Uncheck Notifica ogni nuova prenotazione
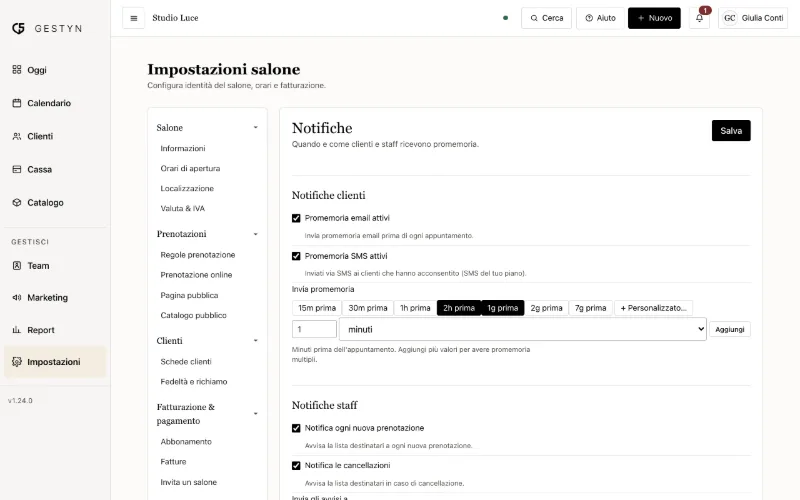 point(296,428)
